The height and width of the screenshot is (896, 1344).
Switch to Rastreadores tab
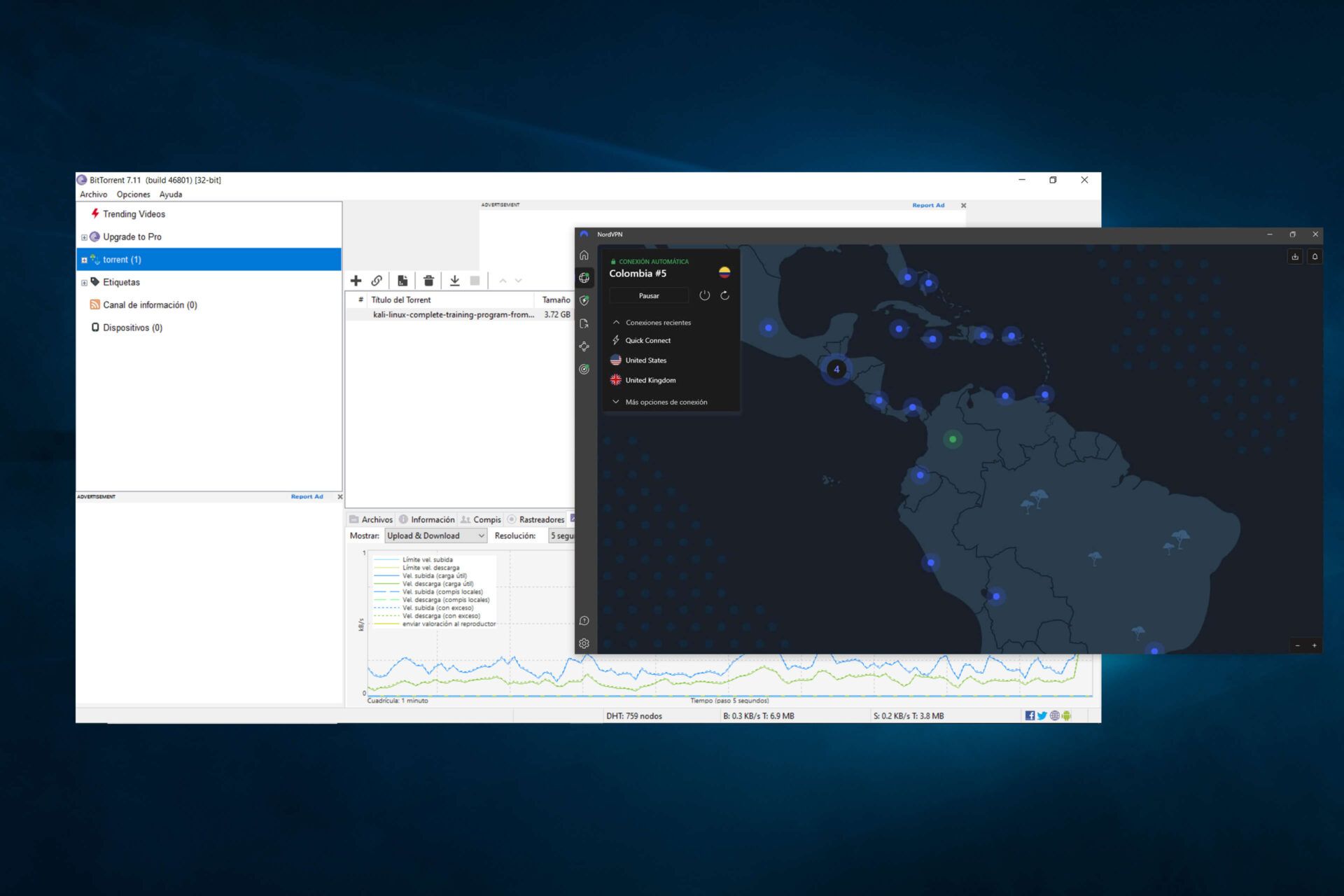[536, 519]
